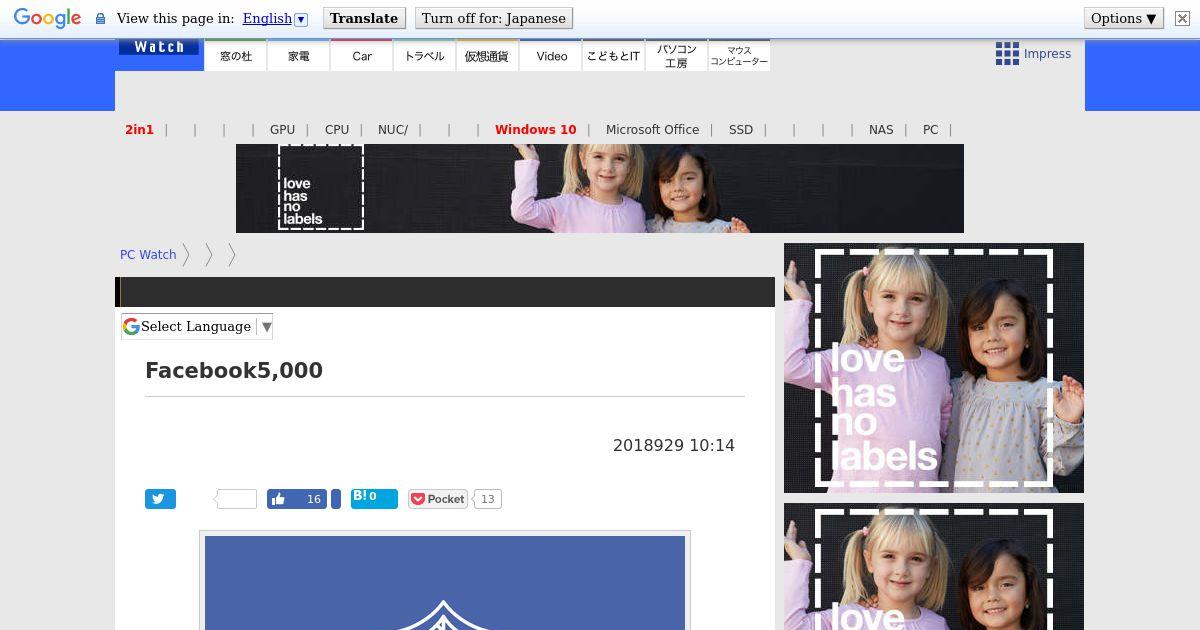Click the article headline Facebook5,000
1200x630 pixels.
(234, 370)
